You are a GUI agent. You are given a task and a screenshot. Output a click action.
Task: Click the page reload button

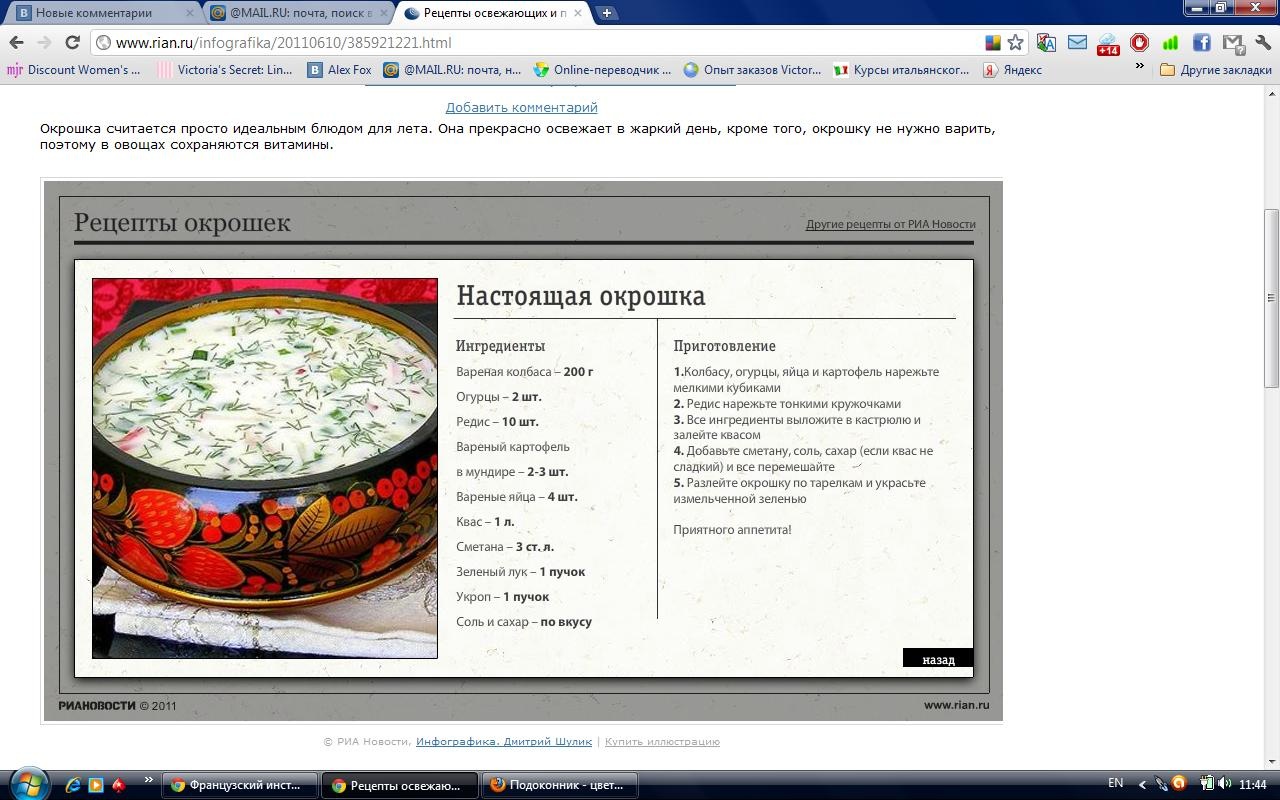(72, 43)
